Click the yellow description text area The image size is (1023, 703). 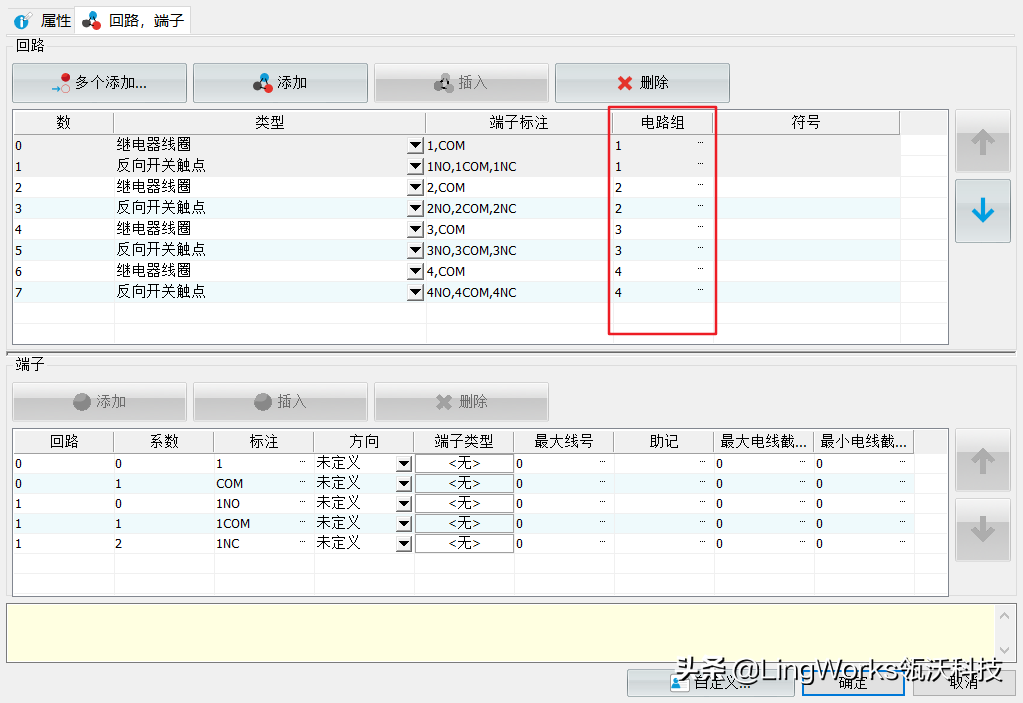(x=500, y=632)
